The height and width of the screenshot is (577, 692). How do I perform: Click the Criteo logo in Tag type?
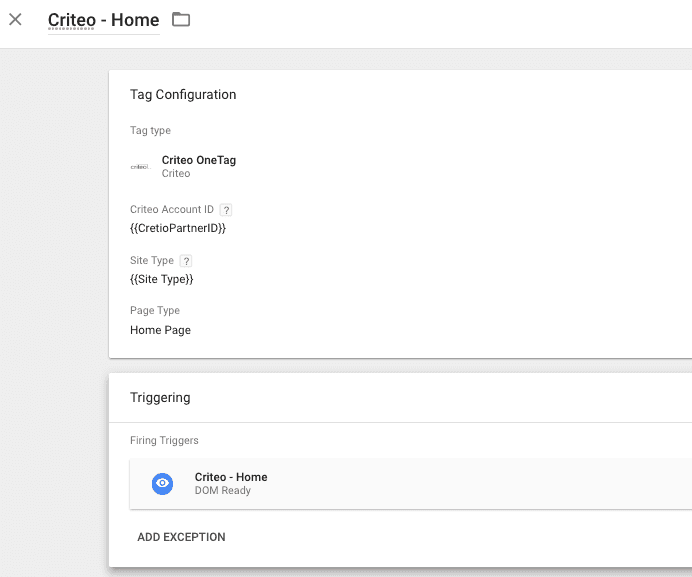tap(140, 167)
